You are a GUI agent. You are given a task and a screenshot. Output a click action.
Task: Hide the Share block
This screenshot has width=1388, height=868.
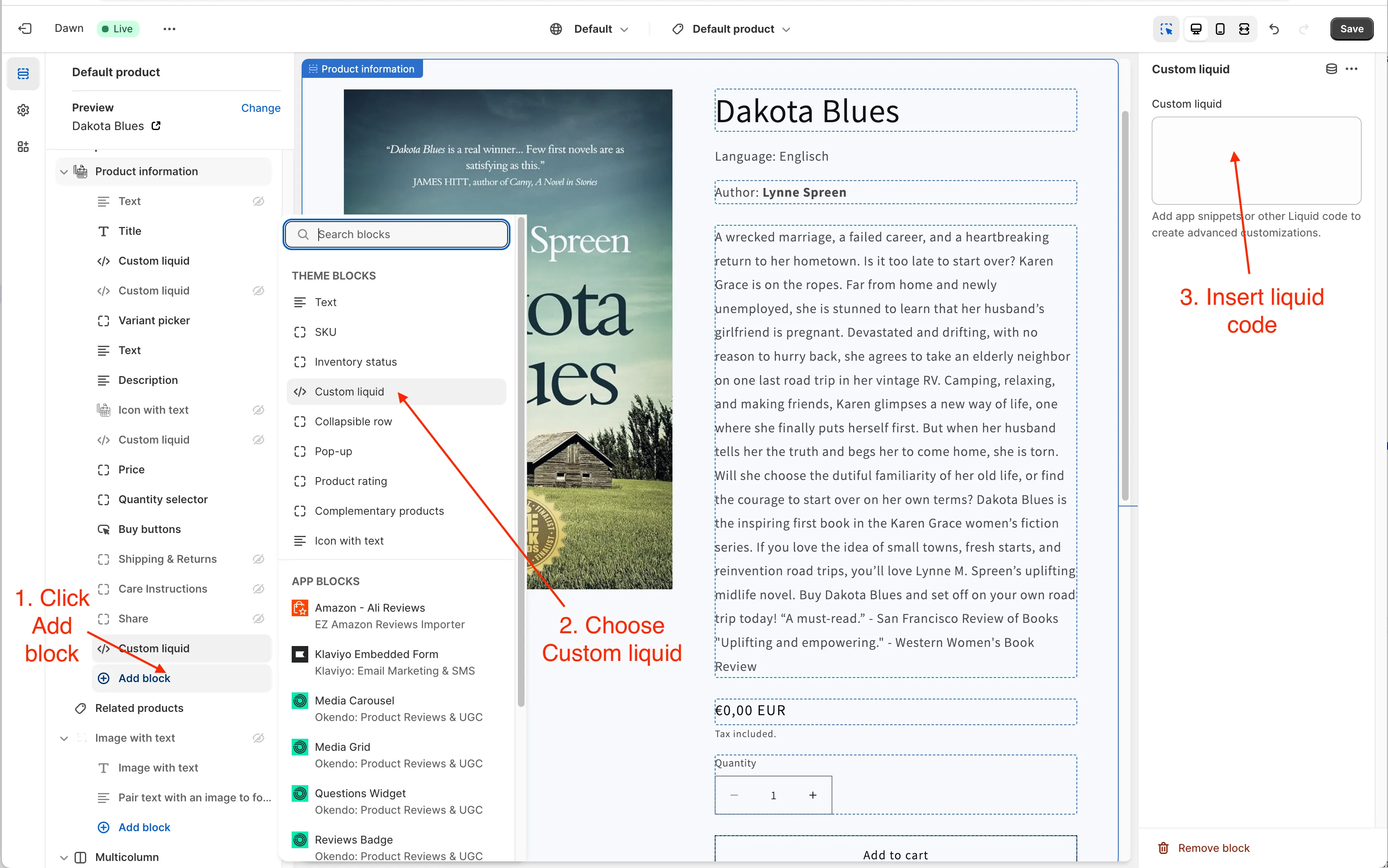point(259,618)
